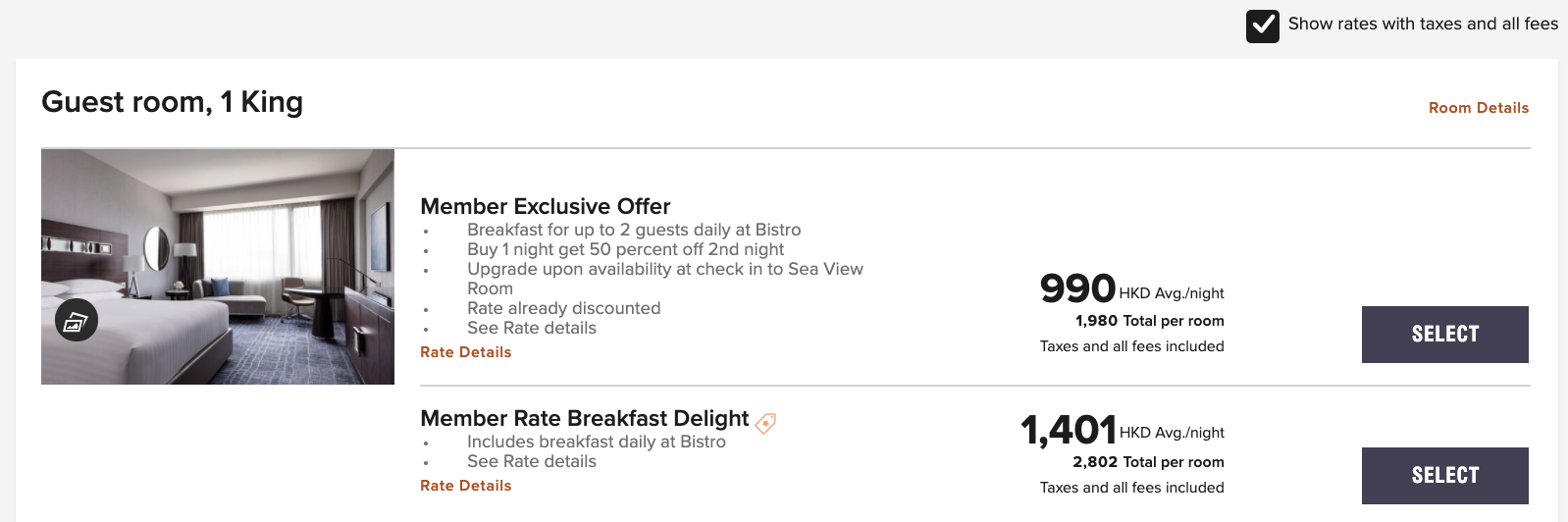Click "Rate already discounted" bullet text

pos(564,308)
